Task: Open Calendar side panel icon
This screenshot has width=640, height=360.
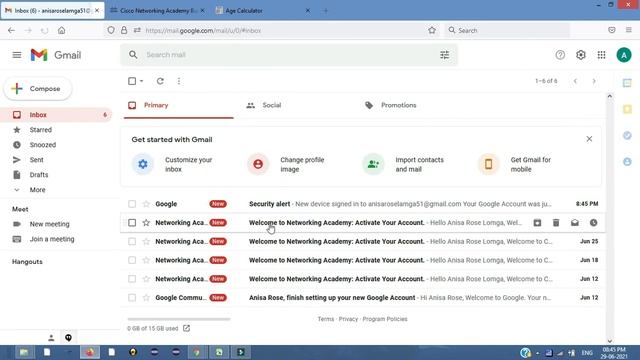Action: (627, 83)
